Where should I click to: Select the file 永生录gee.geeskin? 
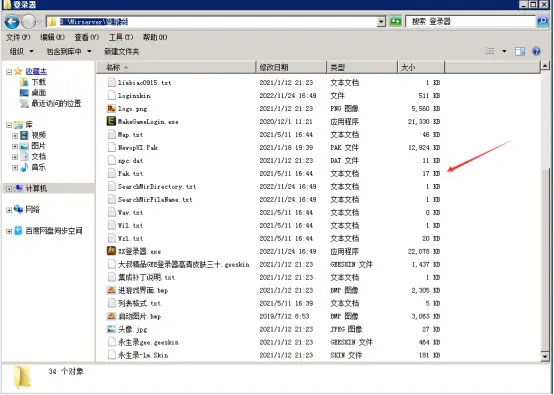point(148,342)
